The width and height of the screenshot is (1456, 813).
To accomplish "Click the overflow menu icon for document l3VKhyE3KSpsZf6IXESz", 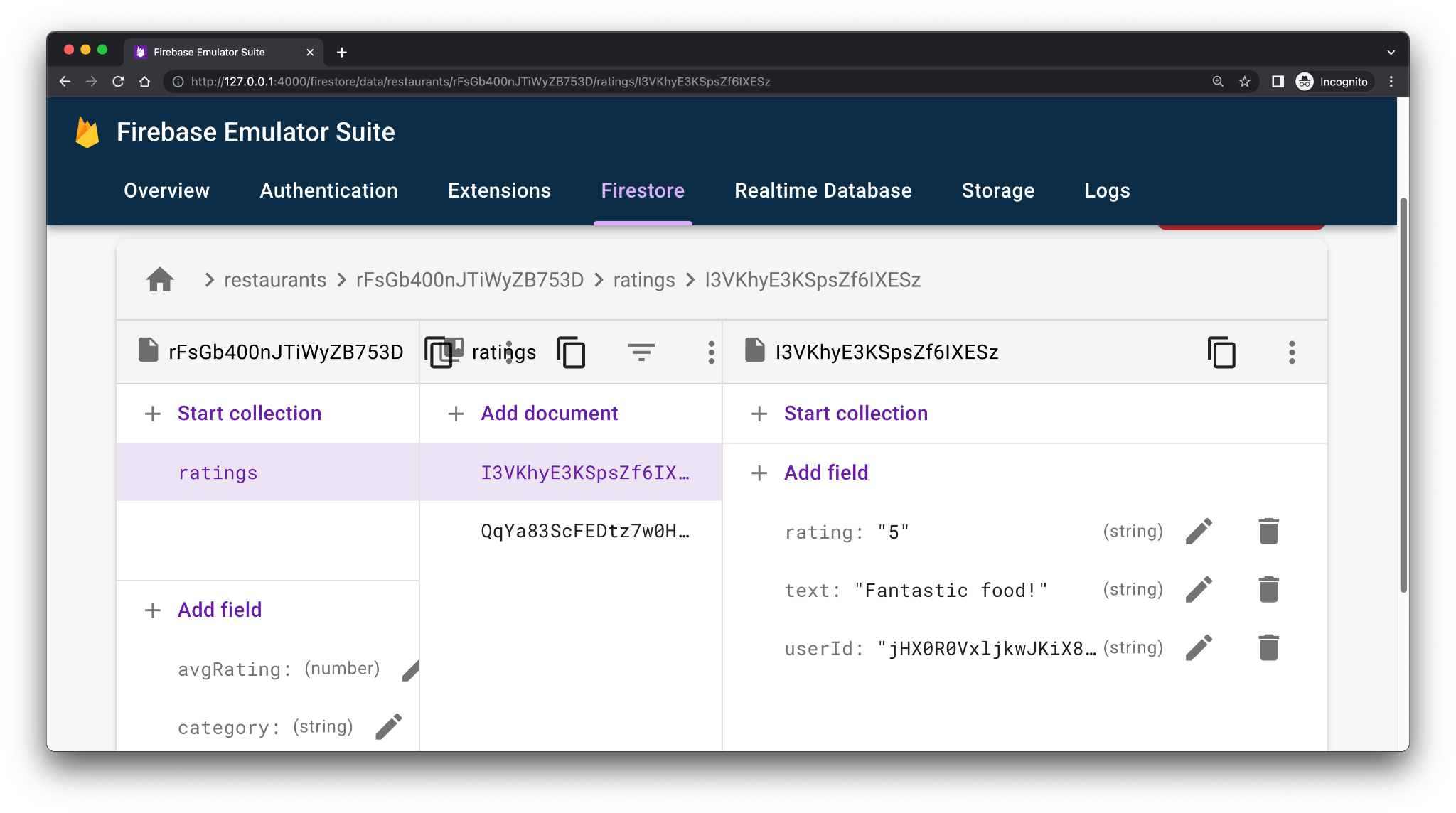I will click(x=1292, y=352).
